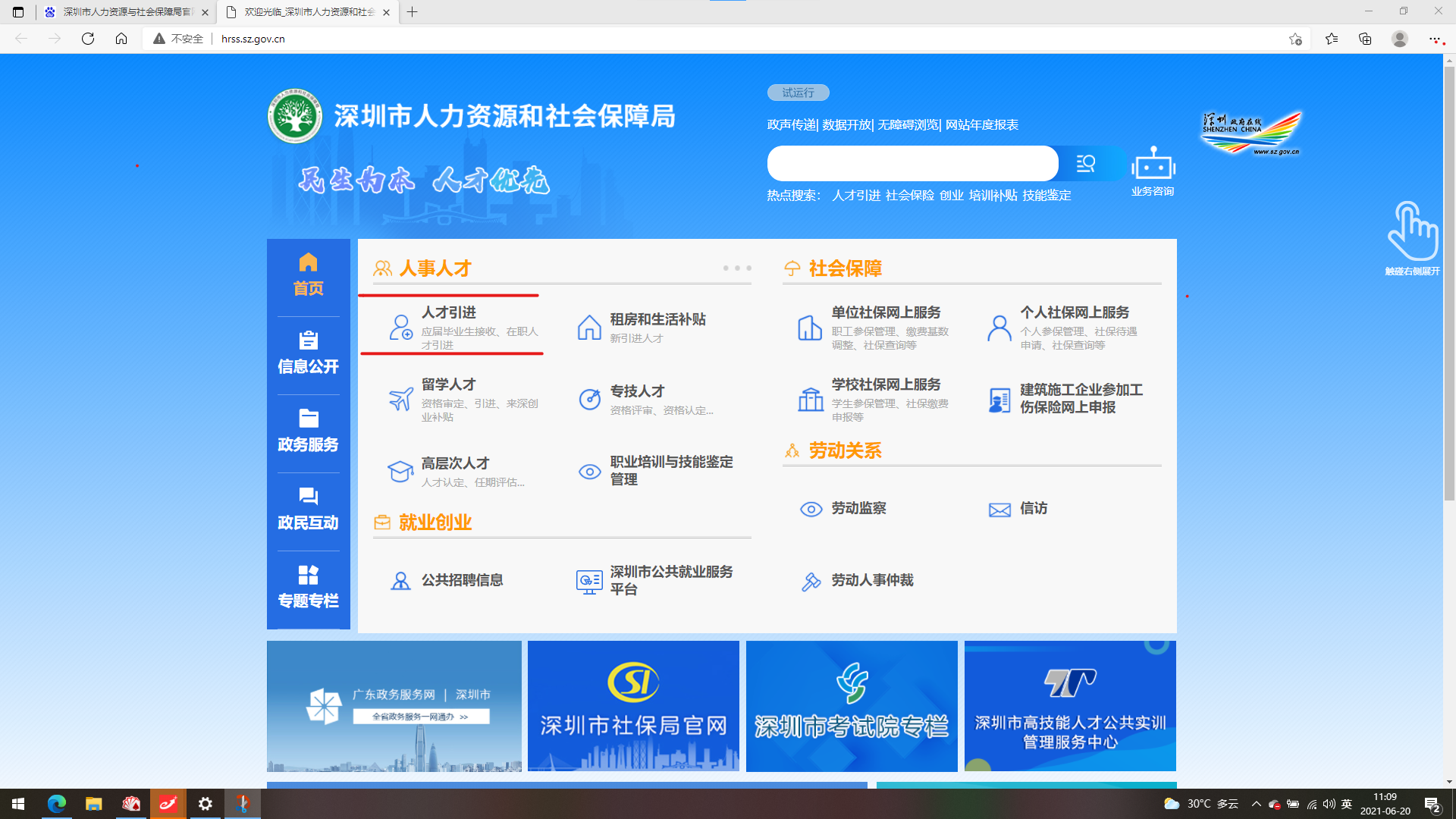
Task: Open 深圳市社保局官网 banner
Action: (x=633, y=706)
